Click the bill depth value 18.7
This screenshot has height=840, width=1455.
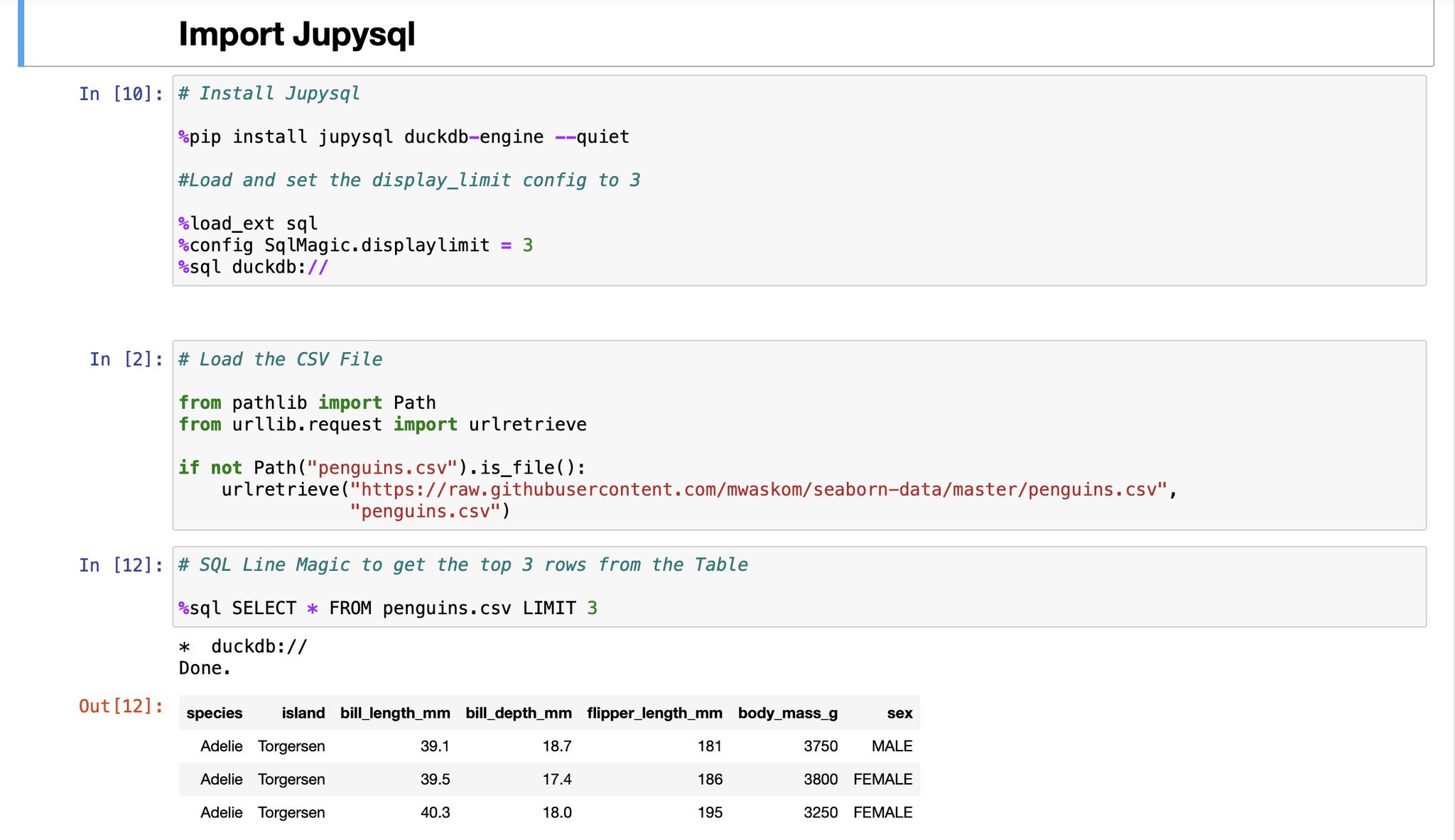click(557, 746)
